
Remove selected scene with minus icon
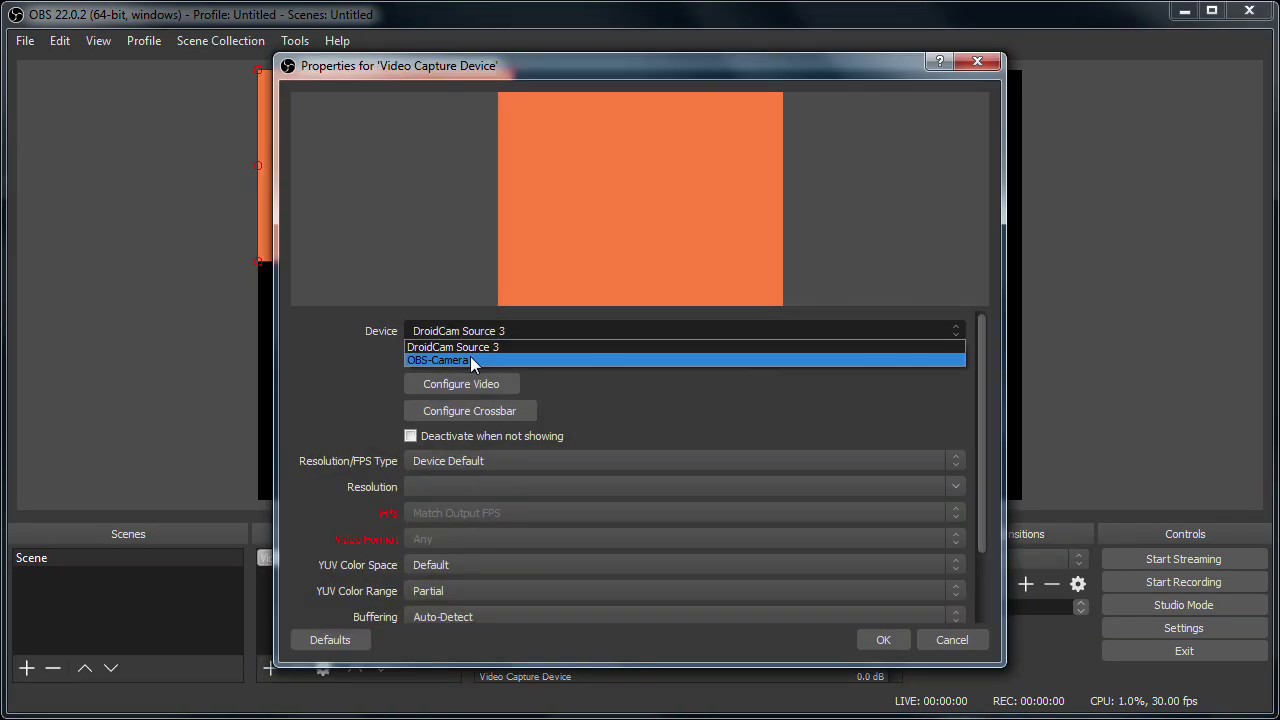pos(53,668)
